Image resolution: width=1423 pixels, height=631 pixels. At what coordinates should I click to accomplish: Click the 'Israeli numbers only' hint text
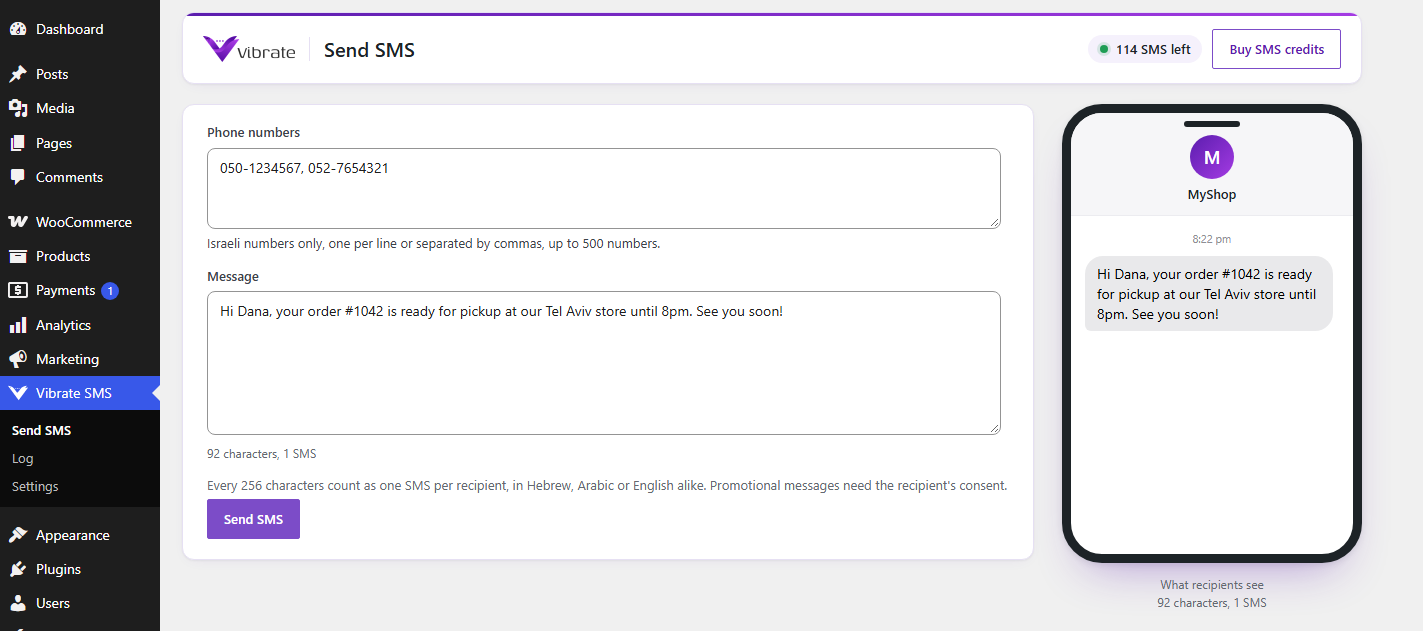(x=433, y=243)
